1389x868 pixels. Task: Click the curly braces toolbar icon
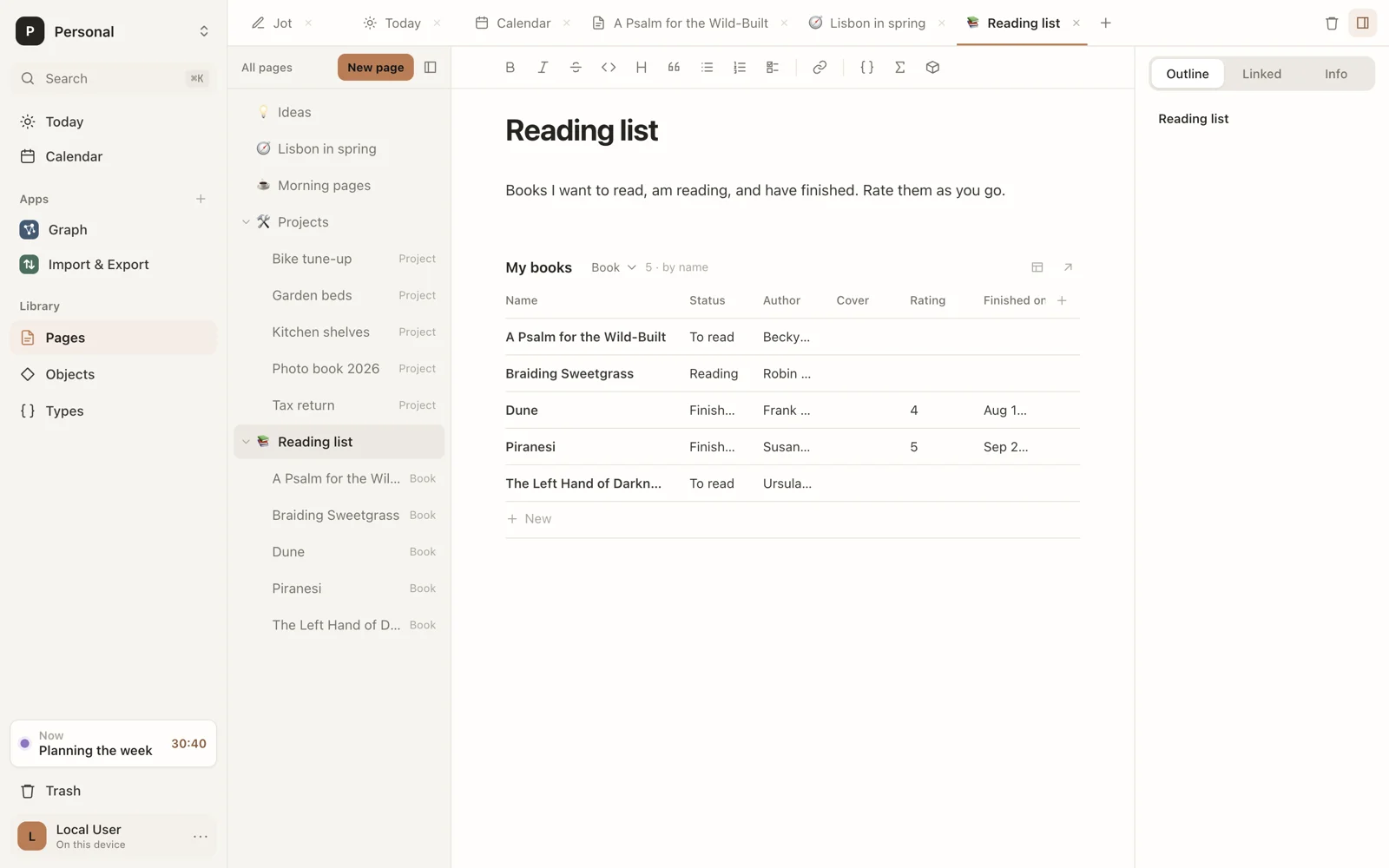866,67
